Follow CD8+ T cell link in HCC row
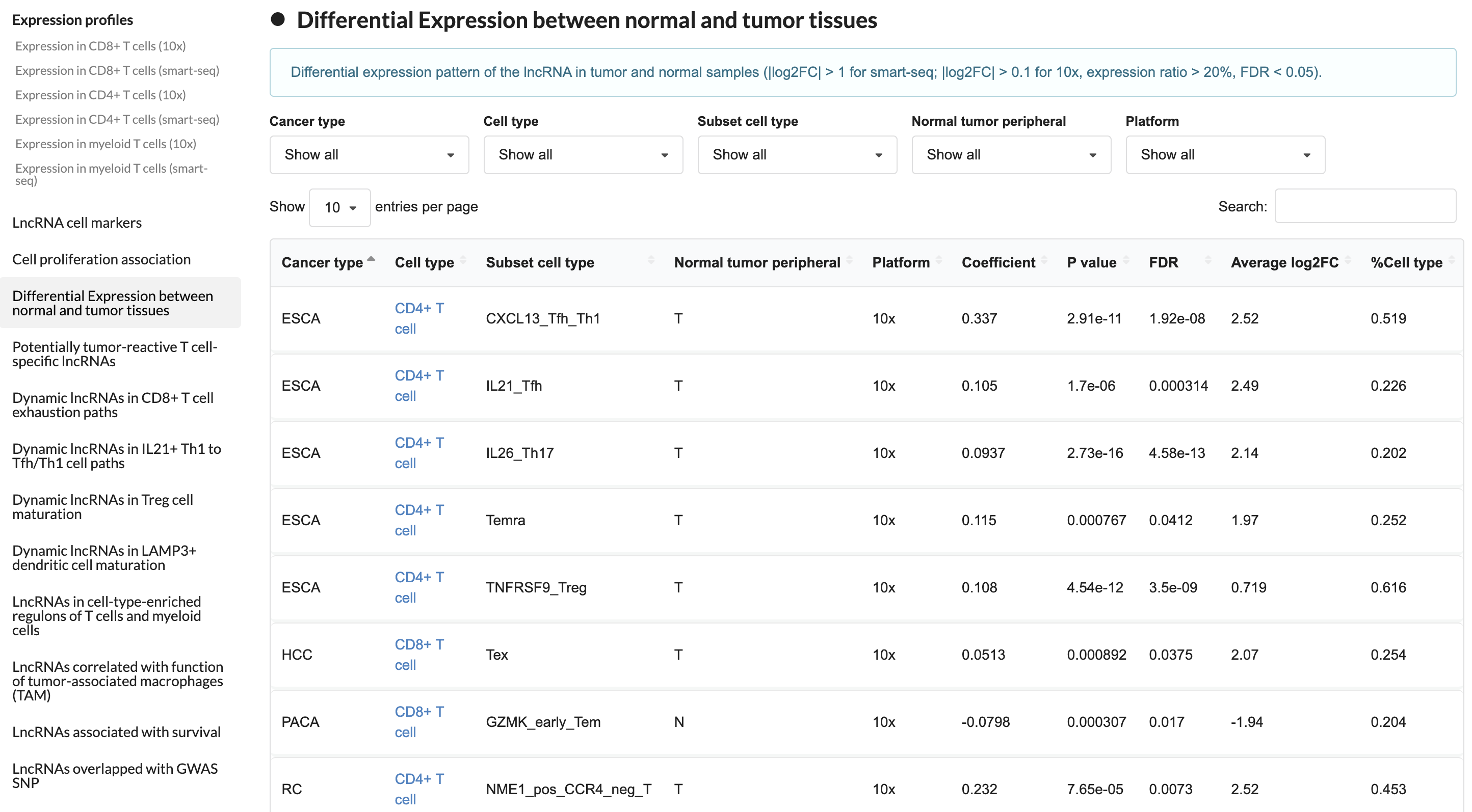1472x812 pixels. 419,655
